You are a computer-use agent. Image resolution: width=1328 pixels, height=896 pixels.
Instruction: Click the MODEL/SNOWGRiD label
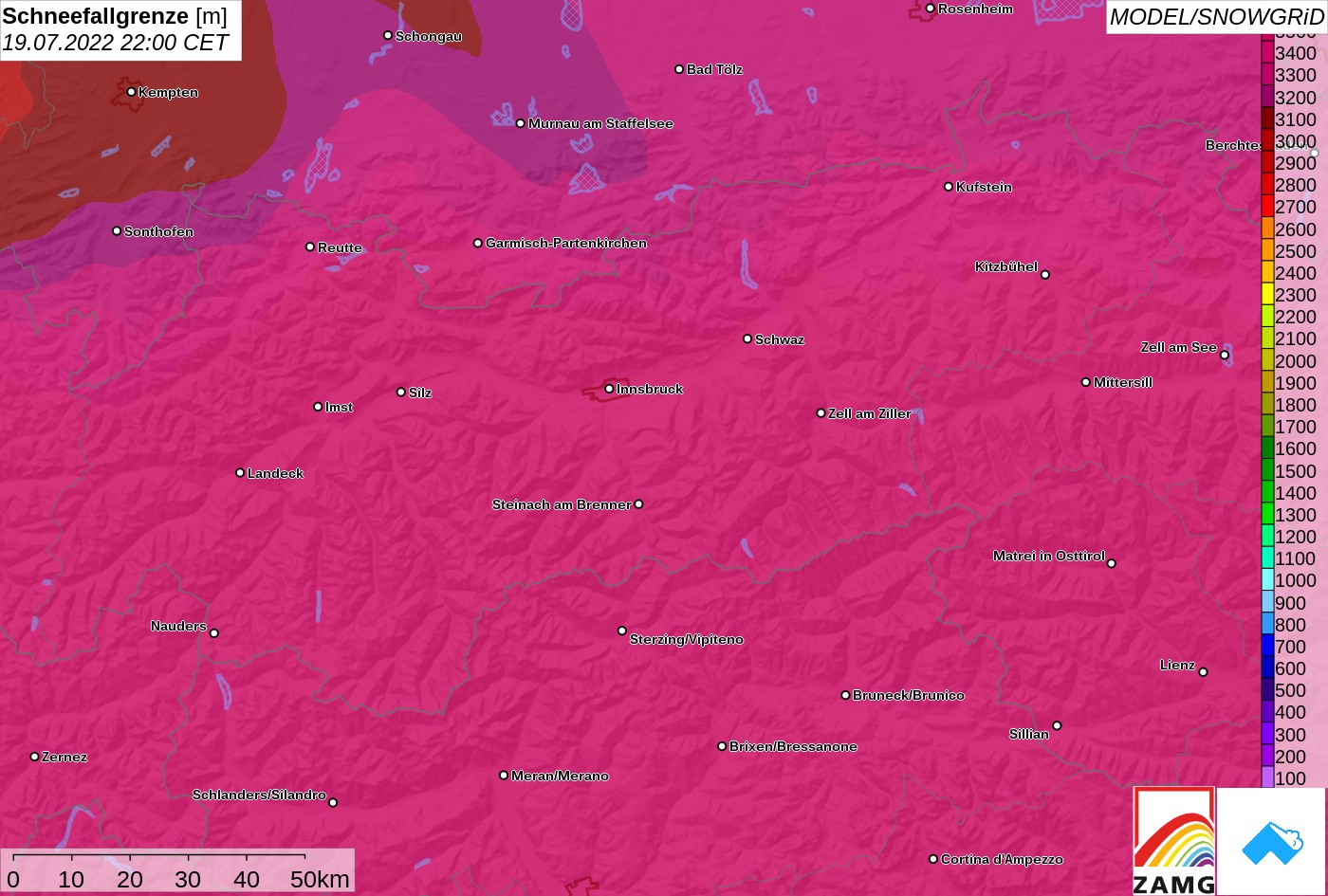[x=1216, y=17]
